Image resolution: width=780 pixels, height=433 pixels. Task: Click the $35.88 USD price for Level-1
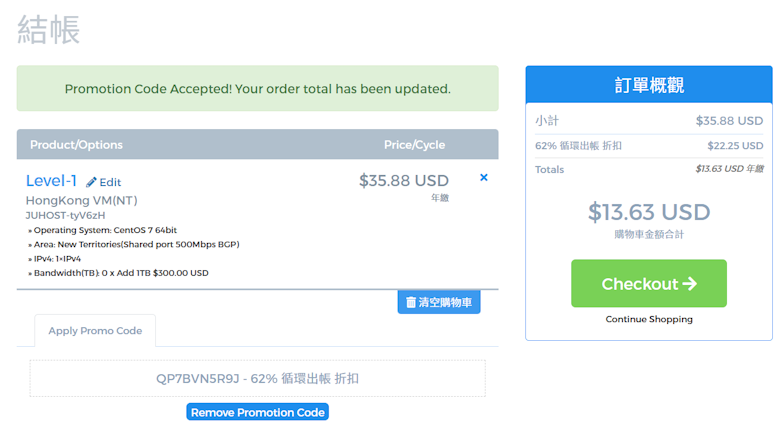coord(404,181)
